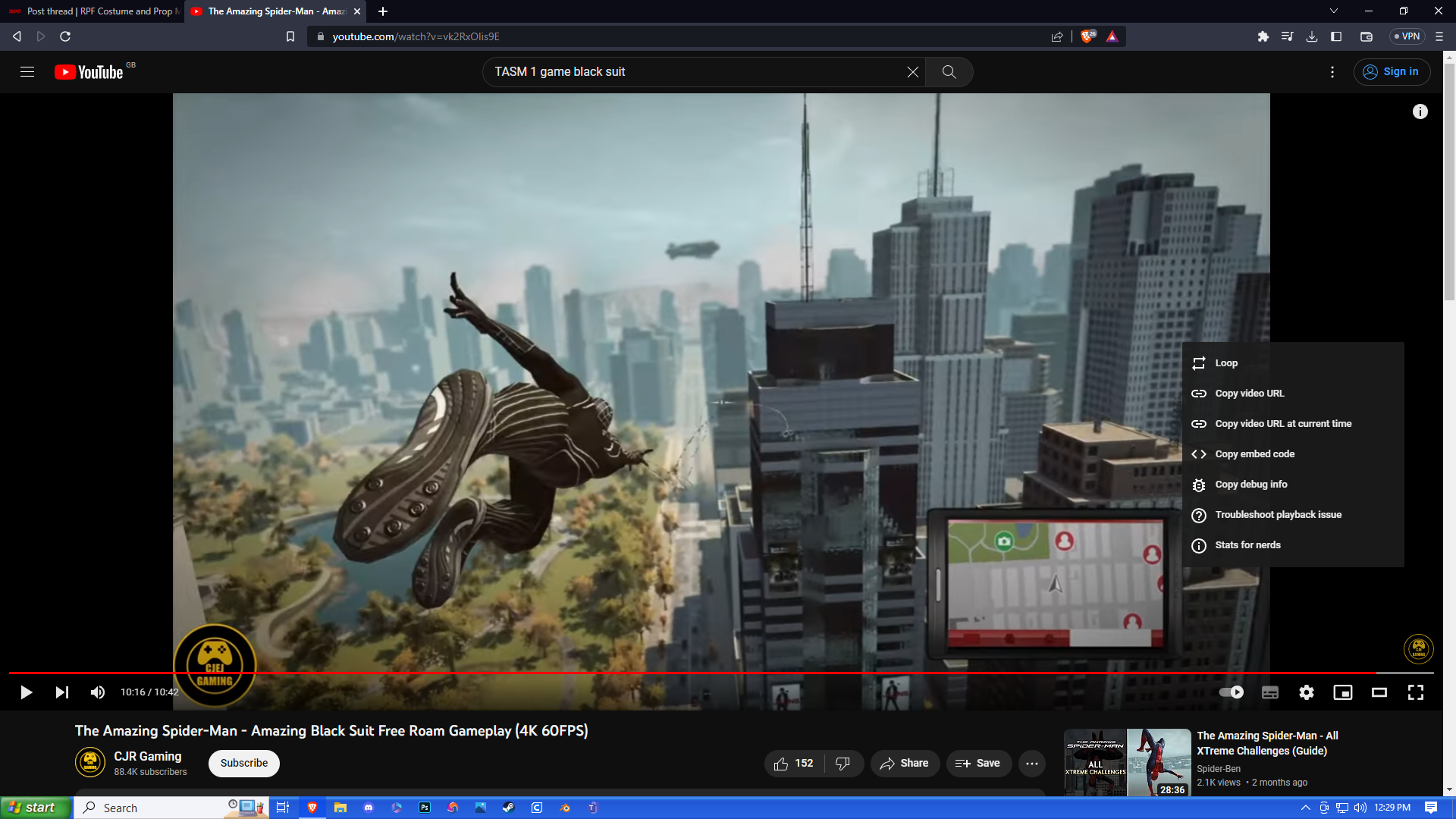The height and width of the screenshot is (819, 1456).
Task: Go back in browser history
Action: click(17, 36)
